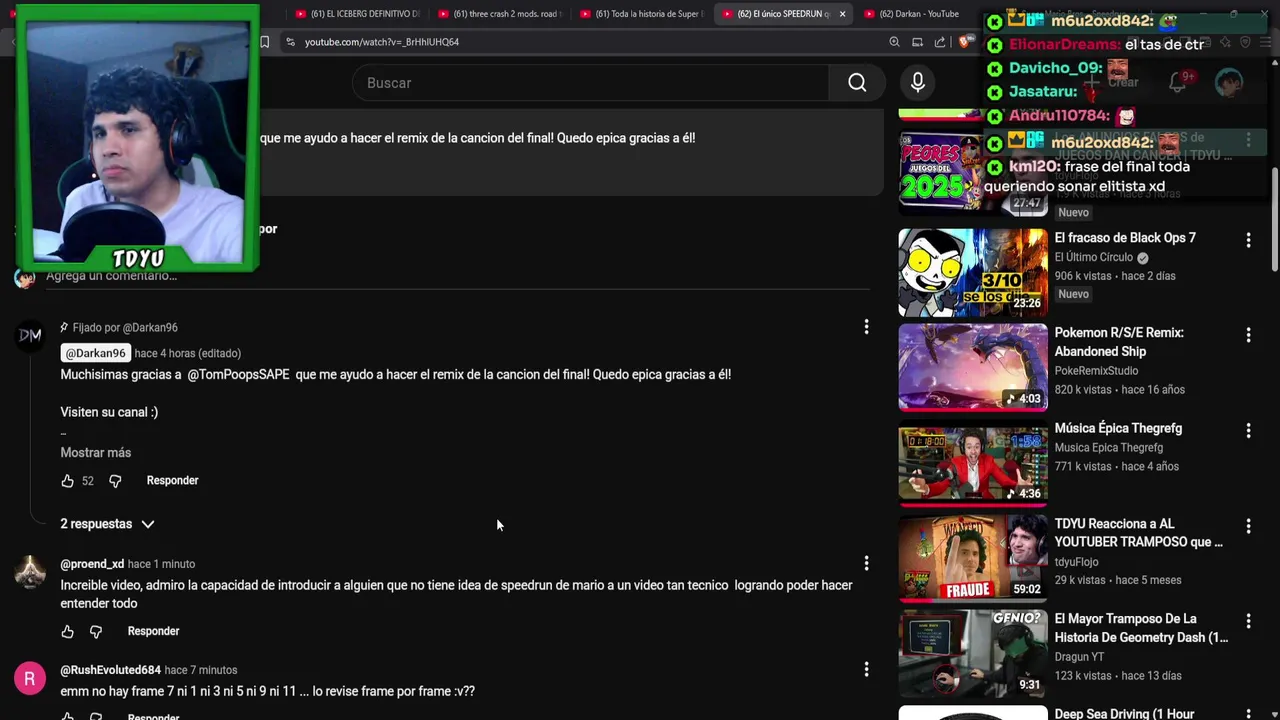Switch to EL ICEBERG DEFINITIVO tab
The height and width of the screenshot is (720, 1280).
tap(357, 14)
